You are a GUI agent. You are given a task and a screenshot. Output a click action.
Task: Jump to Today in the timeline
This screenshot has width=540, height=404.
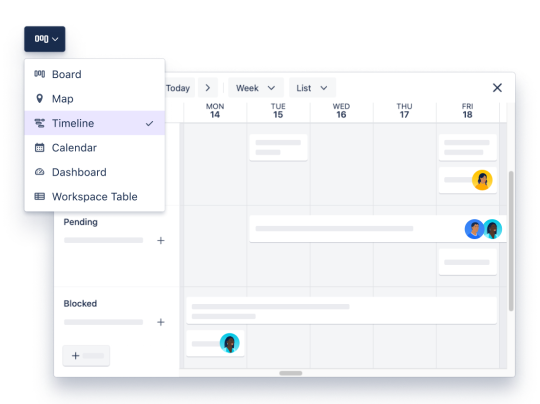click(x=180, y=88)
